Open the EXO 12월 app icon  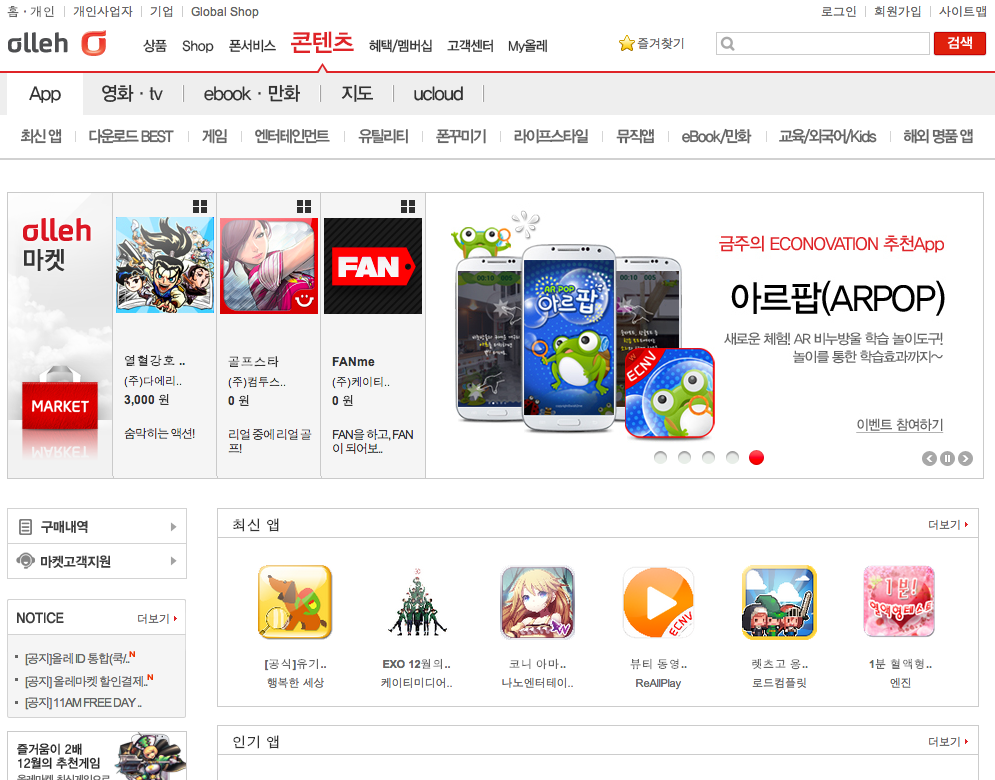[x=417, y=602]
